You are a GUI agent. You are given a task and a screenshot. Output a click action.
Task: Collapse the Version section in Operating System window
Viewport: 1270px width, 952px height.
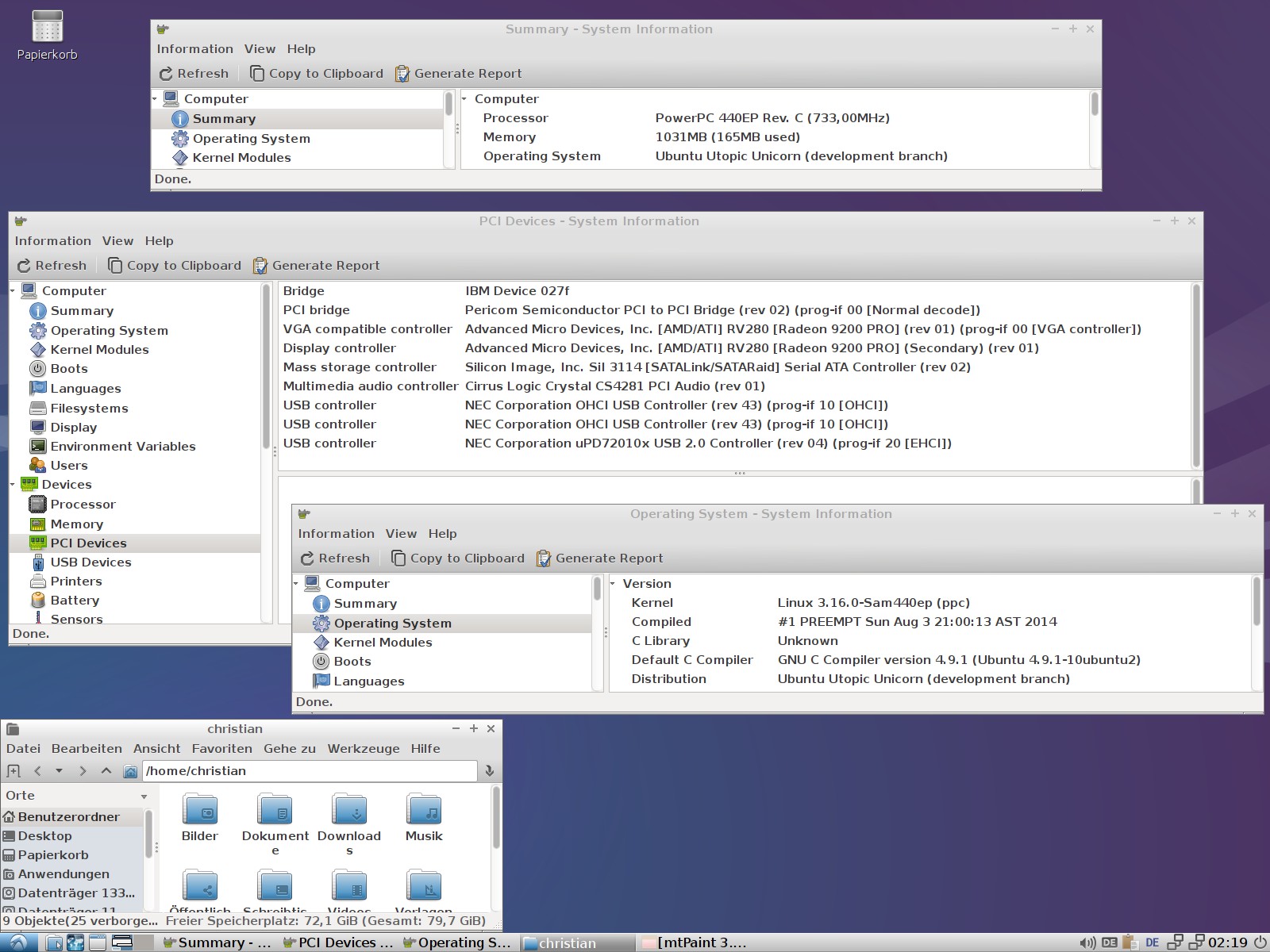(614, 584)
